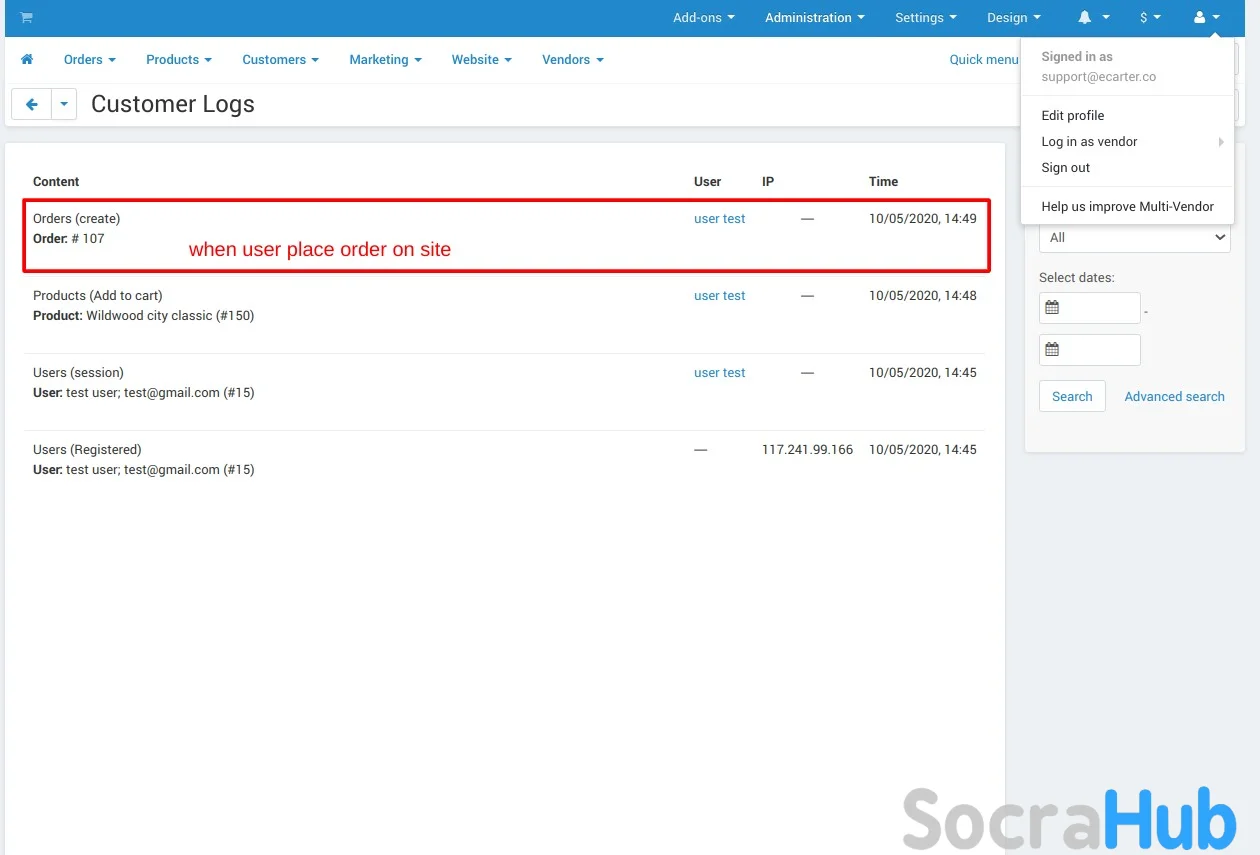Expand the dropdown beside the back arrow
The height and width of the screenshot is (855, 1260).
64,104
